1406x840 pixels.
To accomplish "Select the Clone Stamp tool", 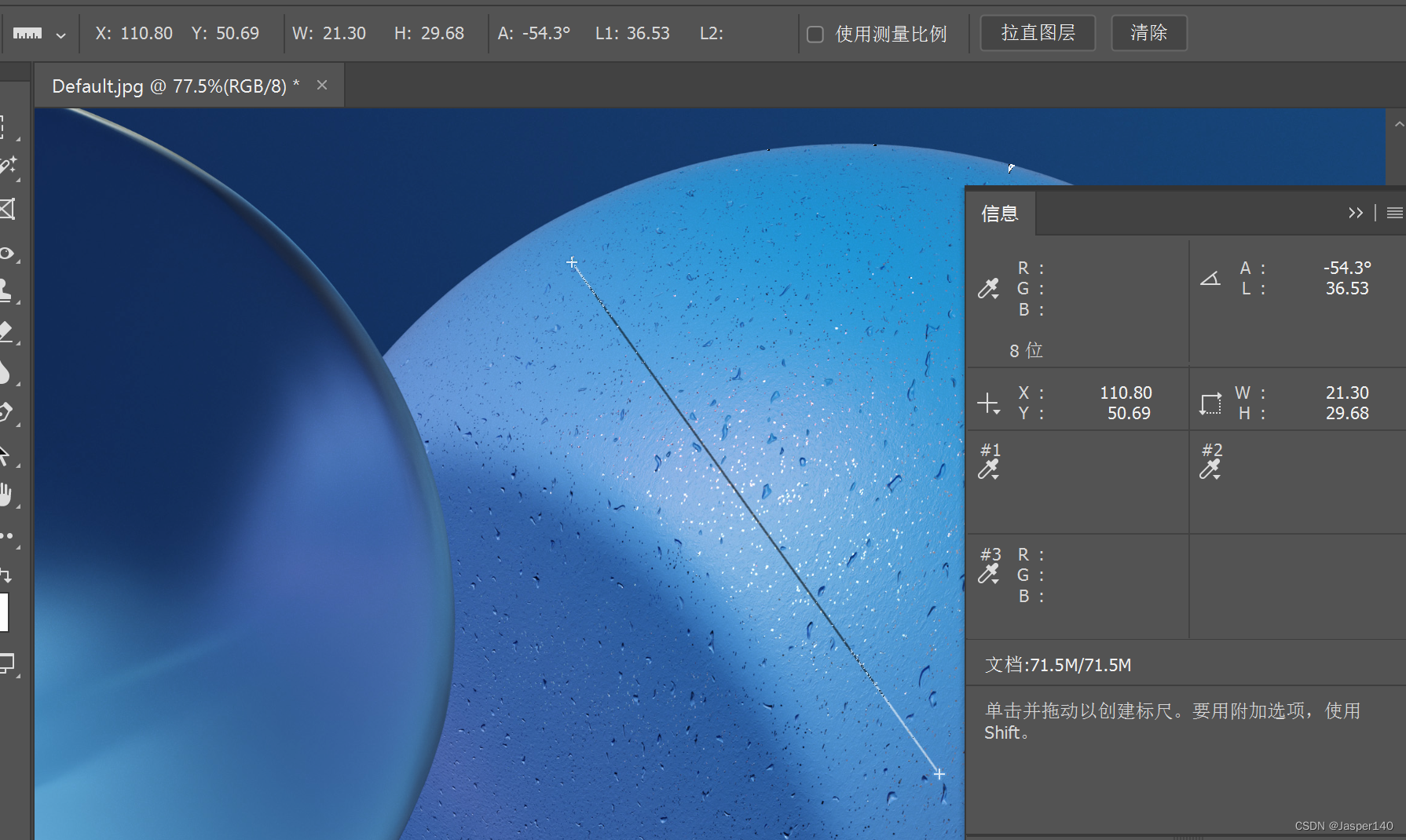I will (x=8, y=290).
